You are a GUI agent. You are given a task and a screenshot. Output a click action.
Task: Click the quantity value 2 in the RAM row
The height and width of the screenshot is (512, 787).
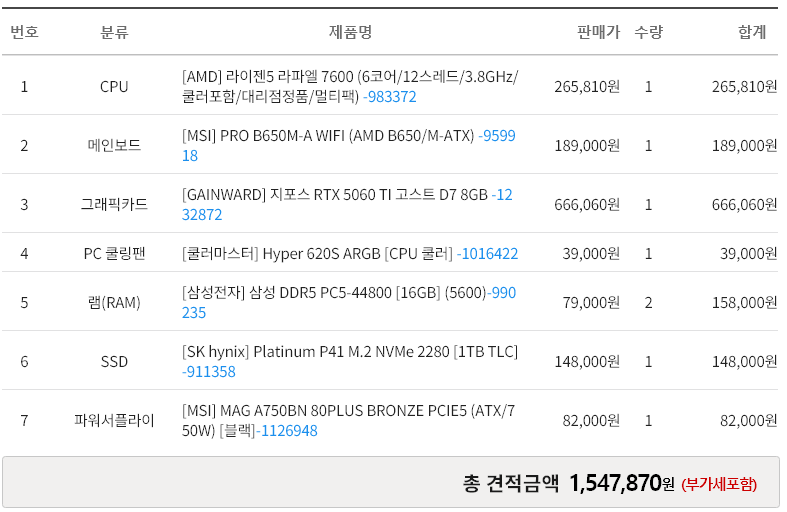coord(648,302)
